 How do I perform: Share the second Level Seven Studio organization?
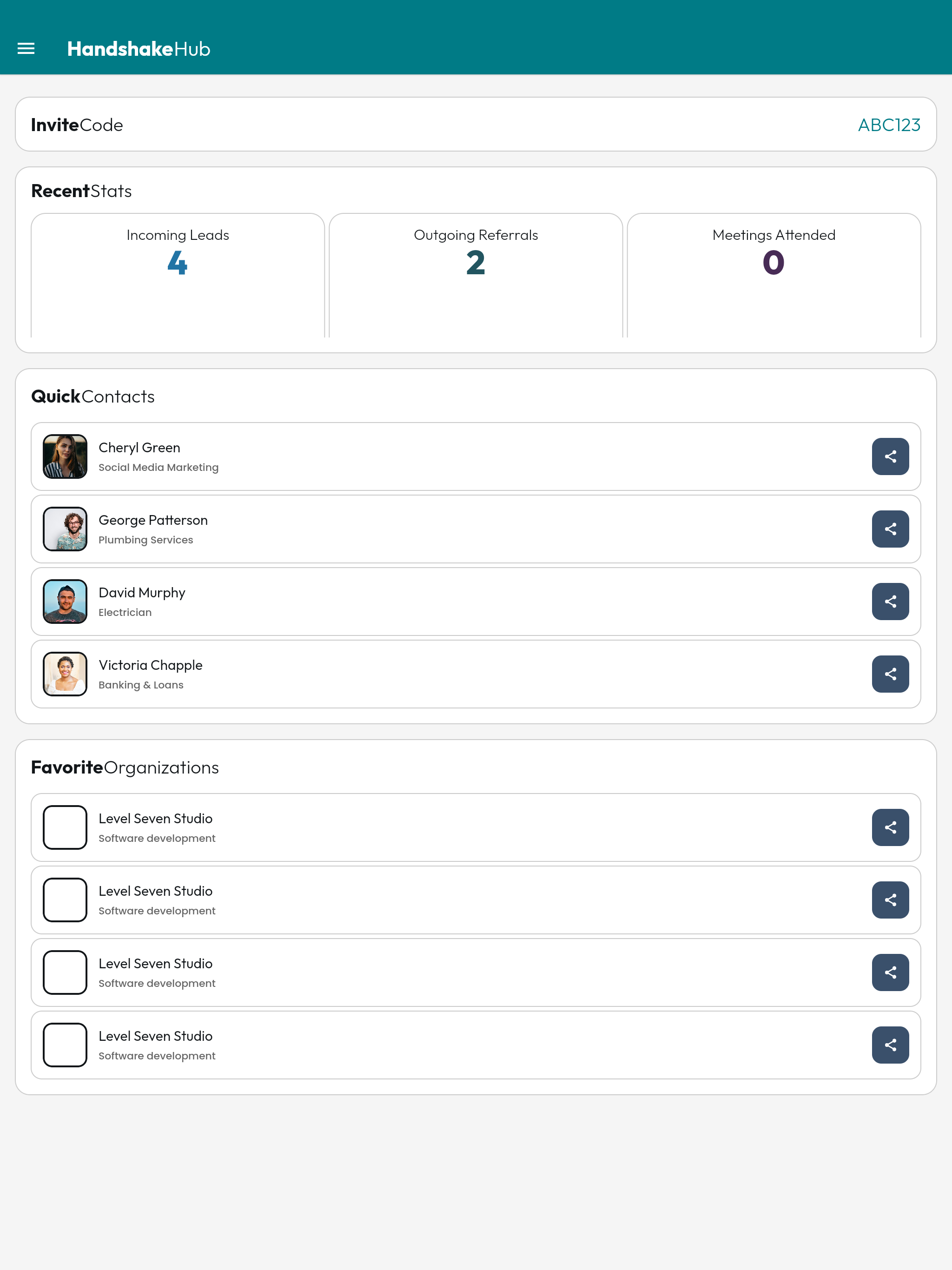pyautogui.click(x=890, y=900)
